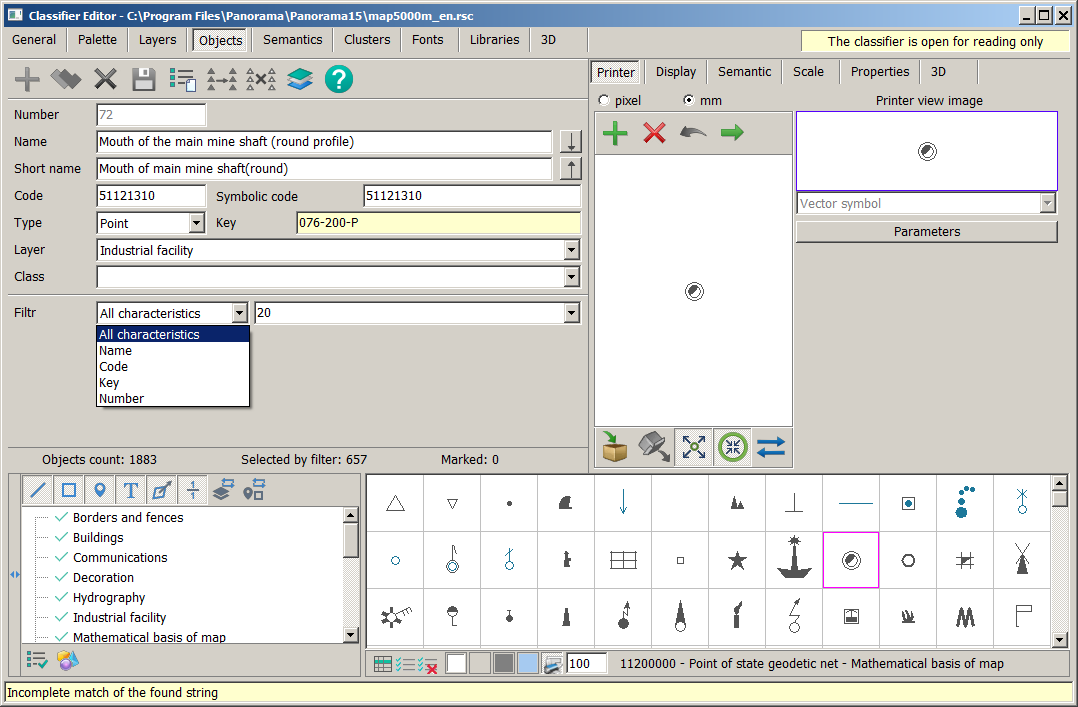Open the Layer dropdown showing Industrial facility
The height and width of the screenshot is (707, 1078).
(571, 250)
